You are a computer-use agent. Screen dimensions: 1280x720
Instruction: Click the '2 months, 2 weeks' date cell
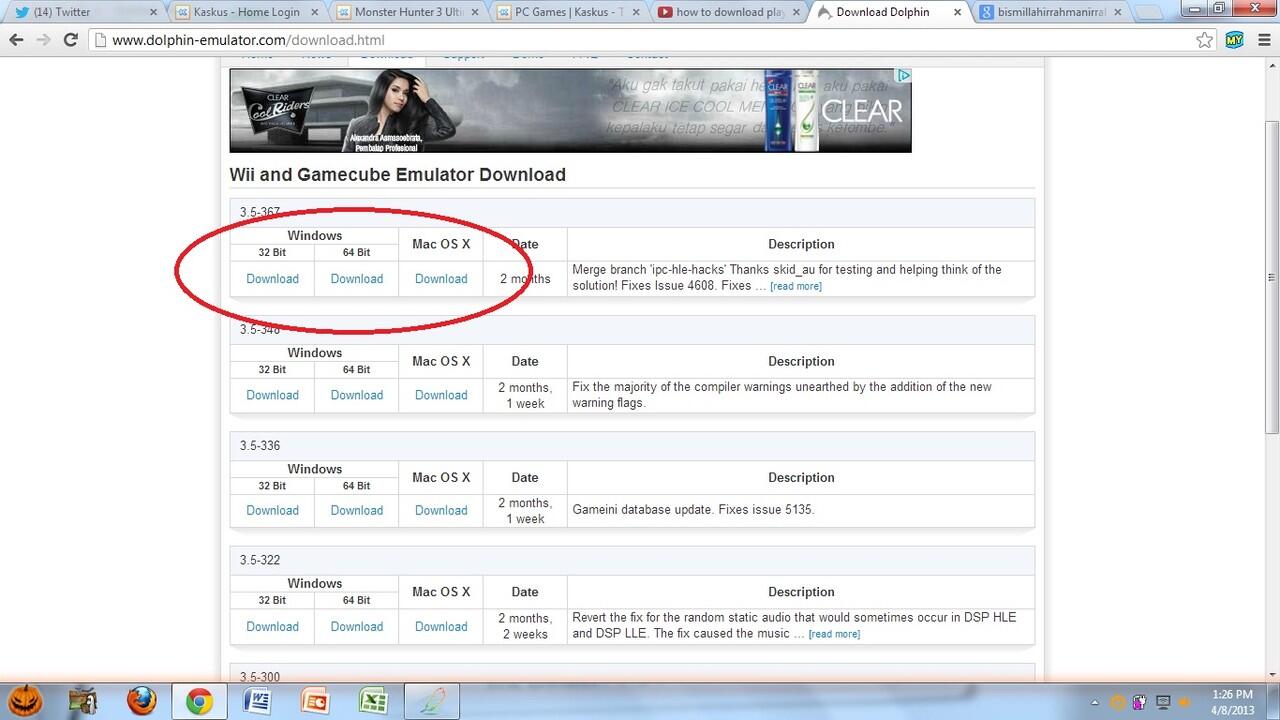point(524,626)
